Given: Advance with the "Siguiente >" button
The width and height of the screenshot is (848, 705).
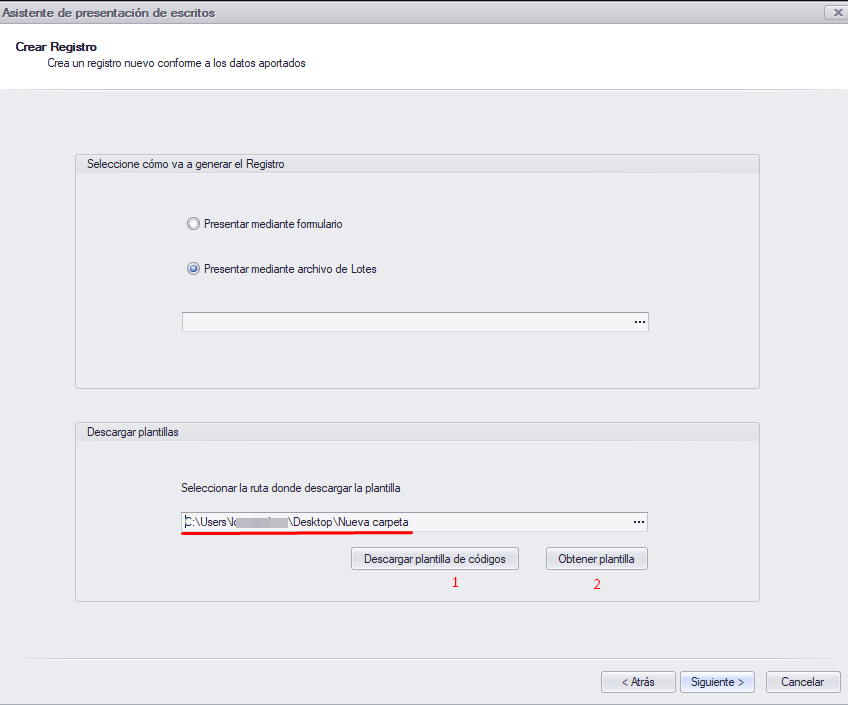Looking at the screenshot, I should [x=719, y=682].
